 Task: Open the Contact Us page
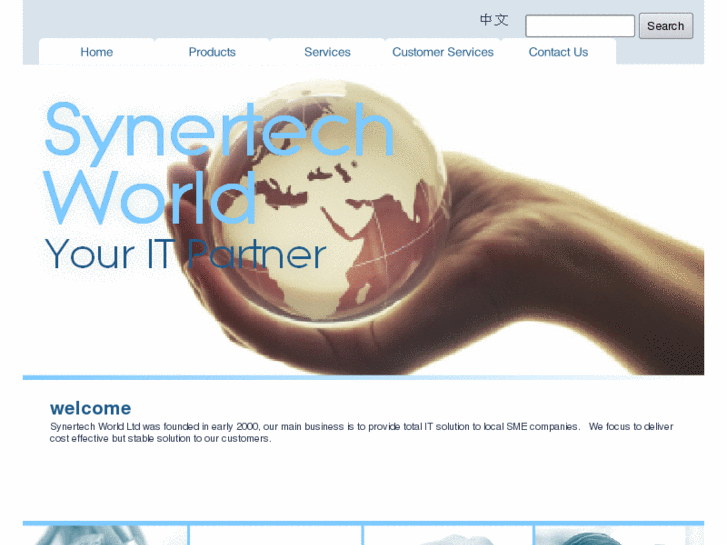coord(558,52)
